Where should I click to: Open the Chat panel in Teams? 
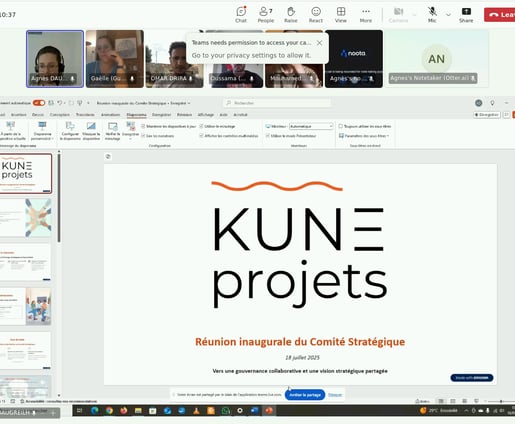click(241, 15)
